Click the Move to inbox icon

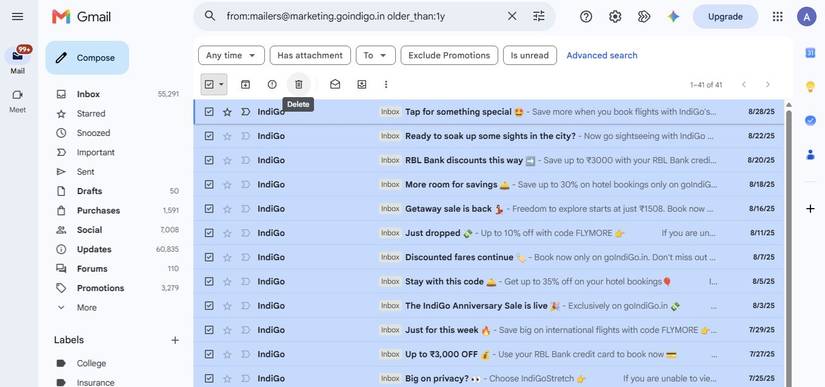point(361,84)
